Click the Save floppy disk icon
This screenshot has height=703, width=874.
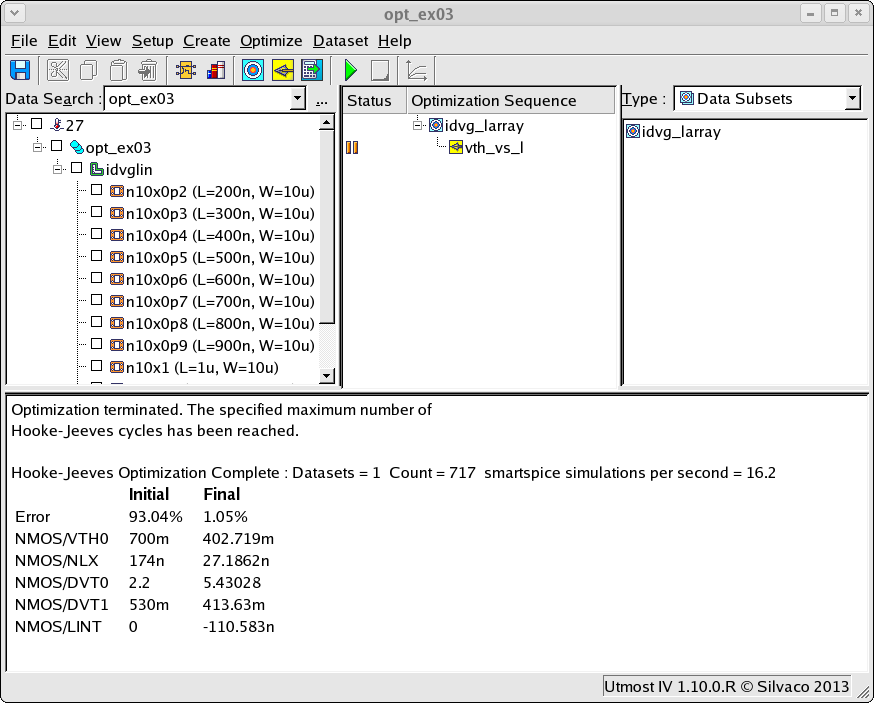point(20,70)
